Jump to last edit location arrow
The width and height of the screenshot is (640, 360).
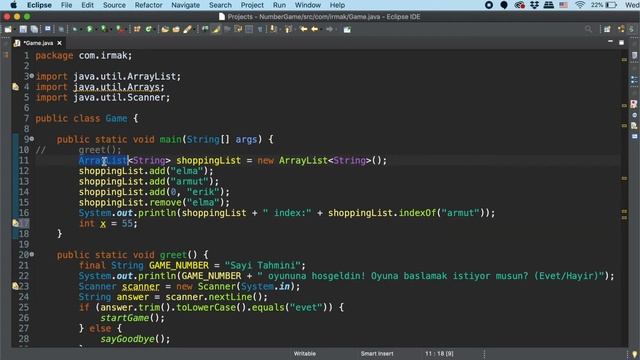click(x=303, y=29)
